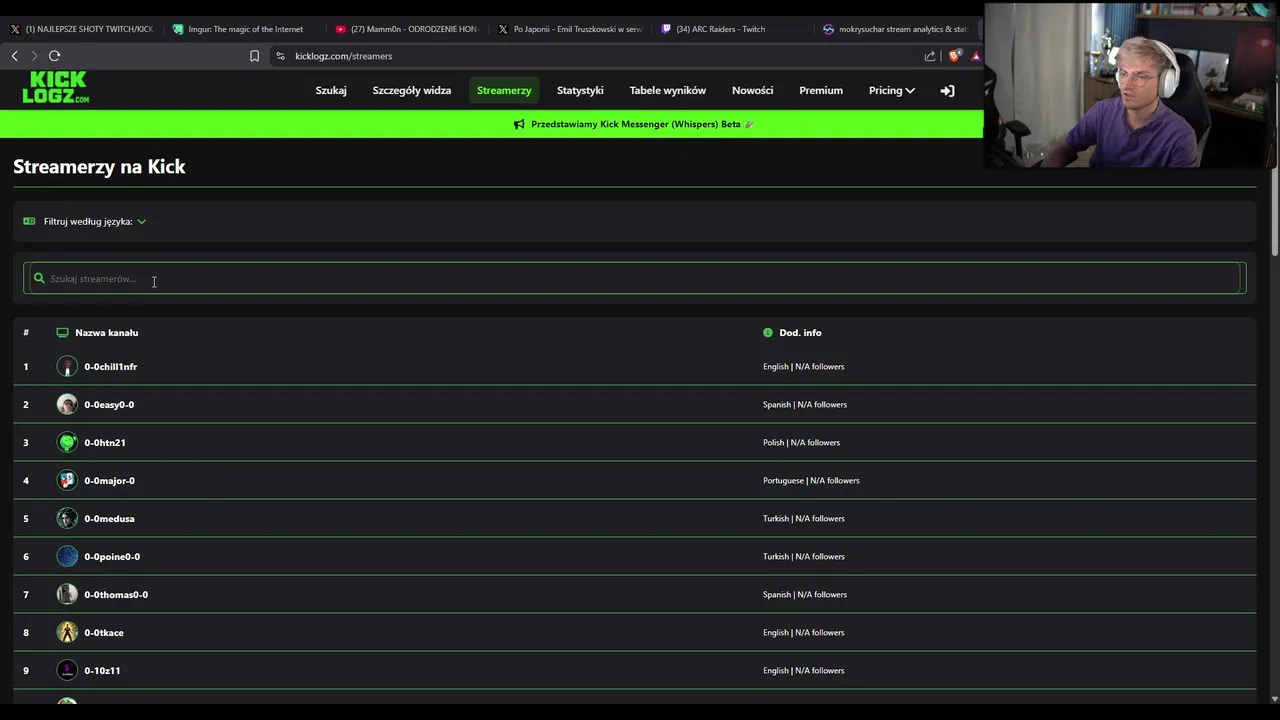
Task: Click the language filter icon
Action: [x=29, y=221]
